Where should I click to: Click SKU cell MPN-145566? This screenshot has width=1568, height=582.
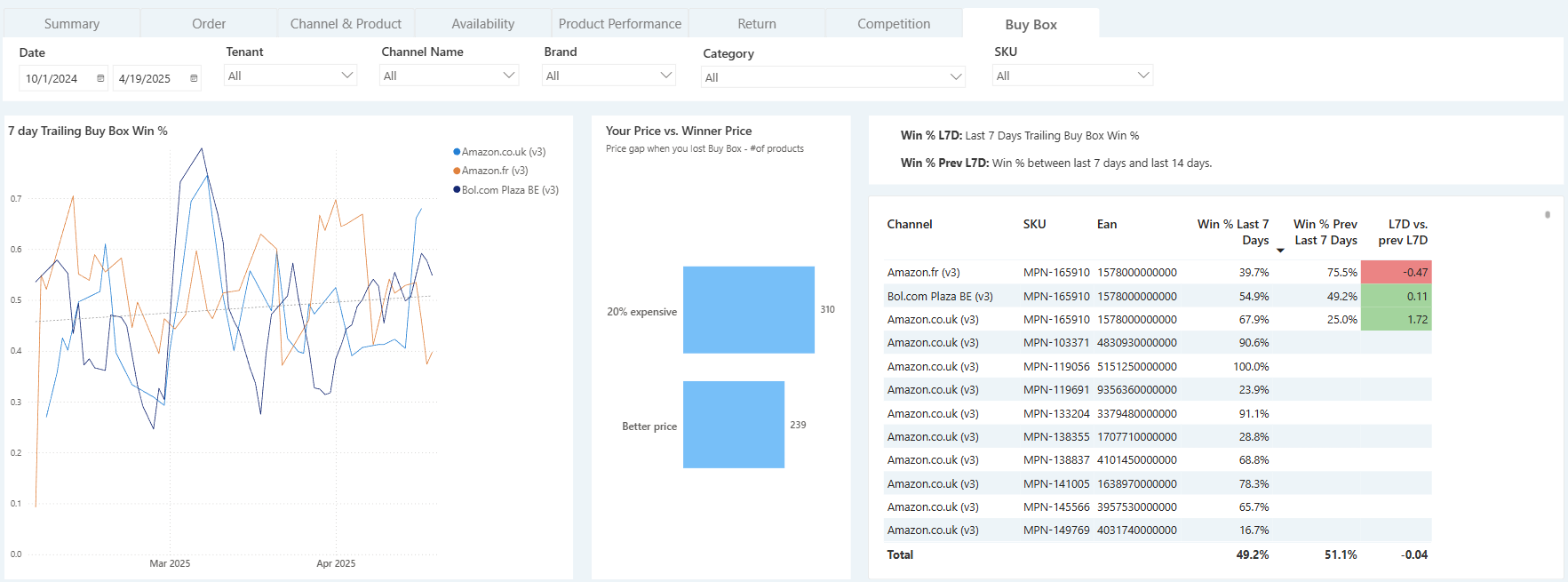click(1056, 506)
